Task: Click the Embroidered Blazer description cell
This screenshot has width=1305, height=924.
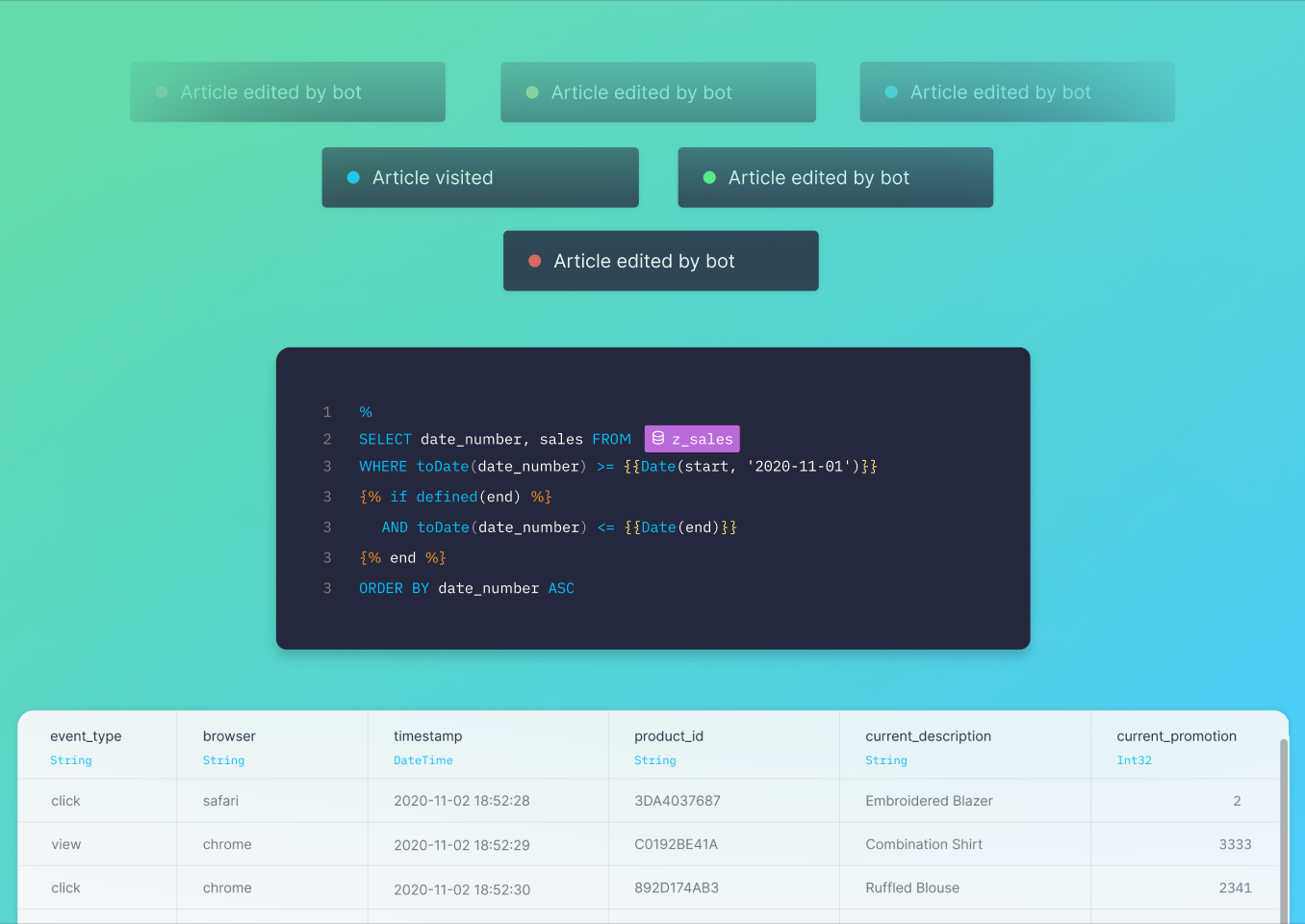Action: (929, 801)
